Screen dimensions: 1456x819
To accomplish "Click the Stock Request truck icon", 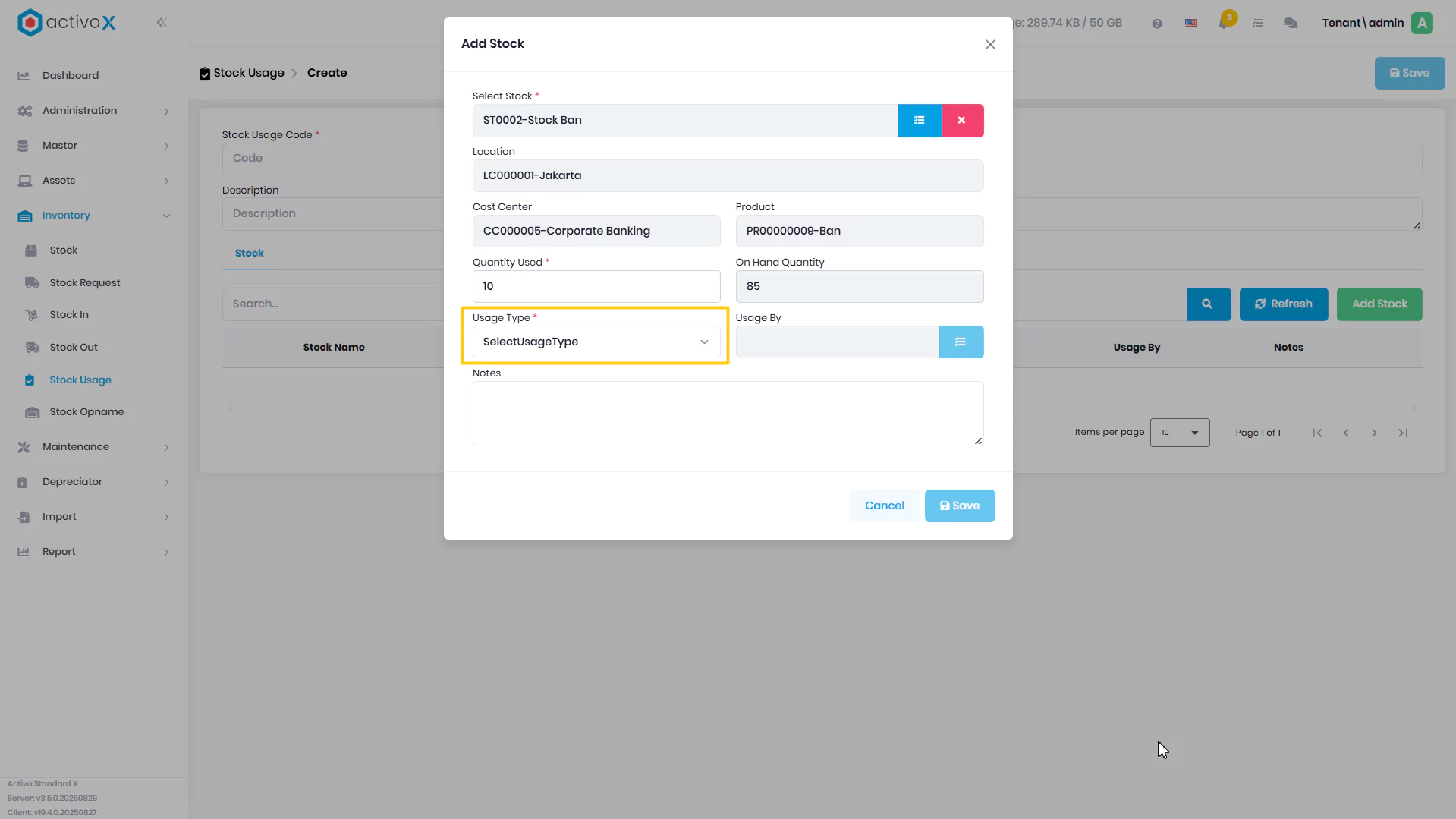I will [x=32, y=283].
